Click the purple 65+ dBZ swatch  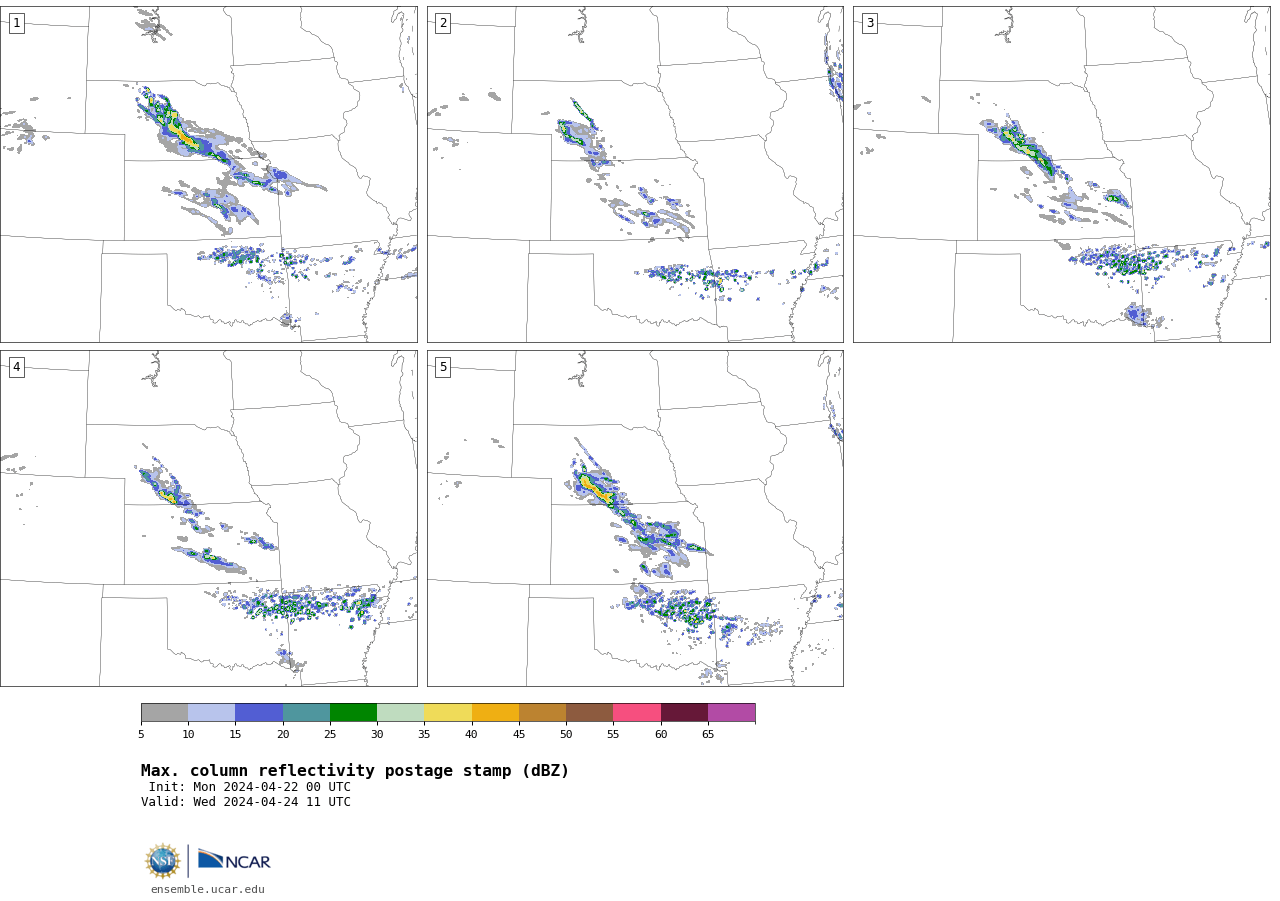point(731,713)
